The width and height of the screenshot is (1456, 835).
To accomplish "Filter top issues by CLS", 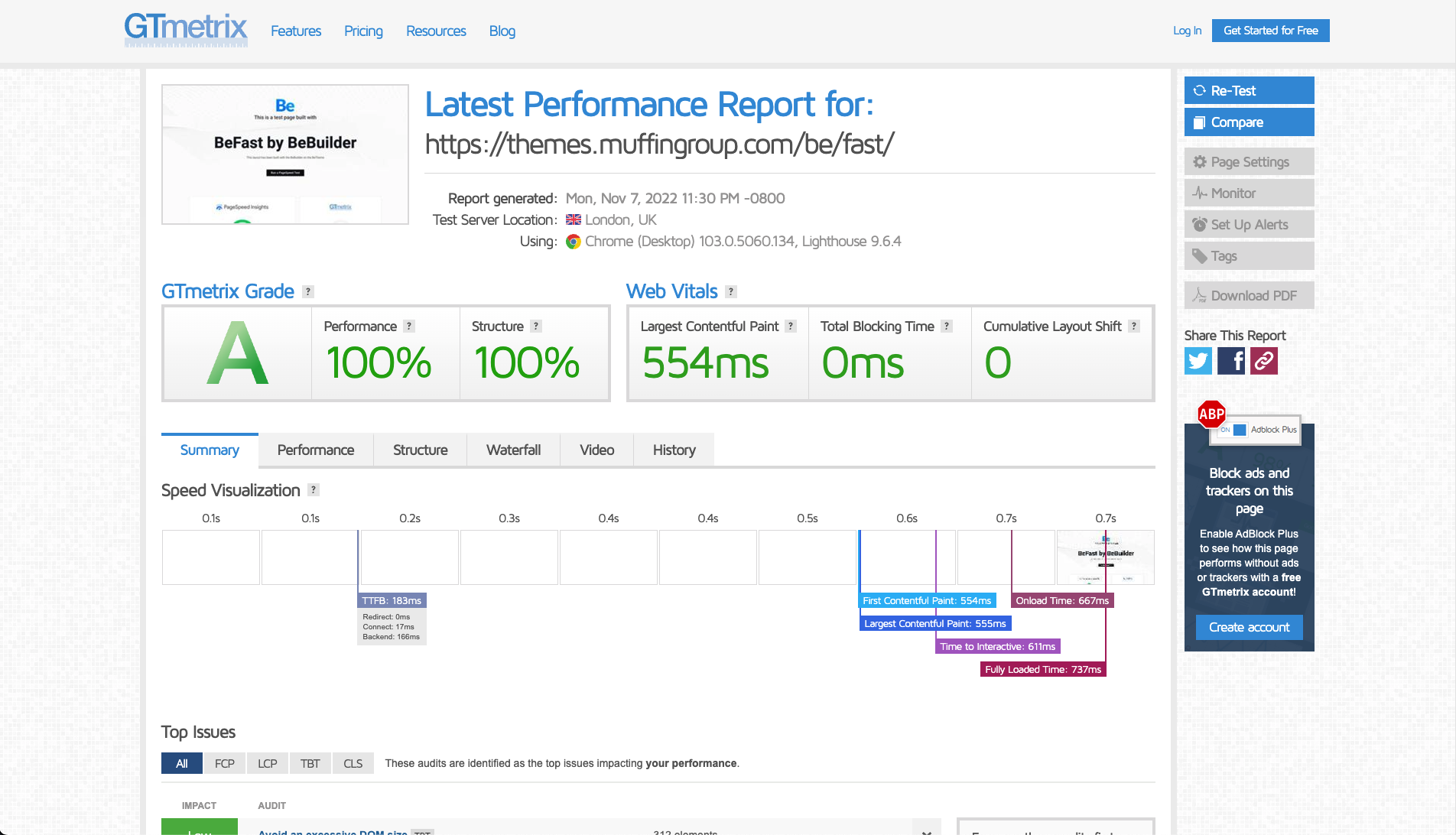I will tap(353, 763).
